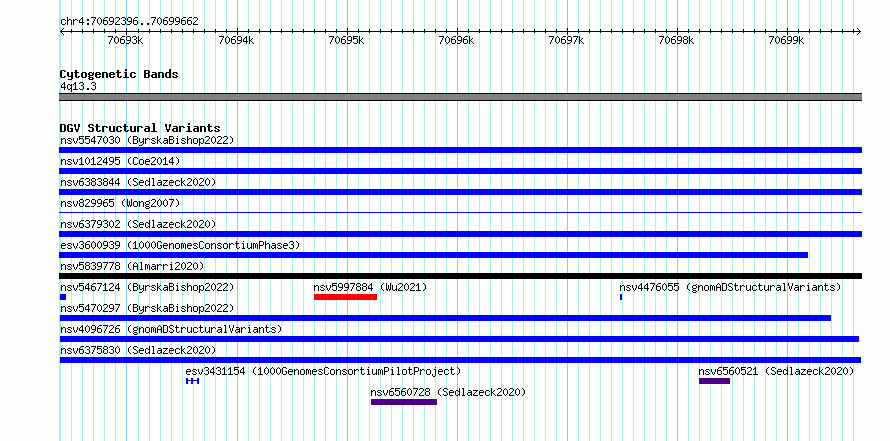The height and width of the screenshot is (441, 890).
Task: Select the thin blue nsv829965 line
Action: (460, 212)
